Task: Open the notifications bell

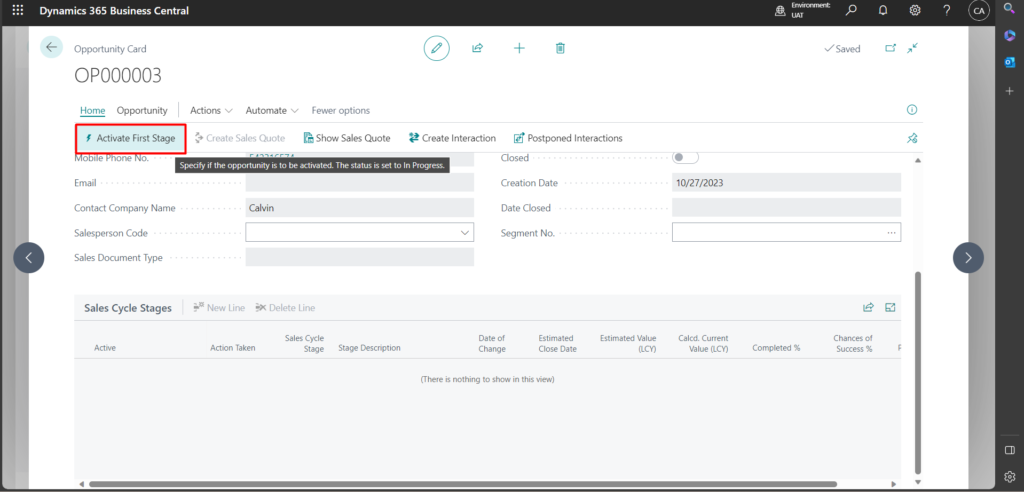Action: [x=883, y=10]
